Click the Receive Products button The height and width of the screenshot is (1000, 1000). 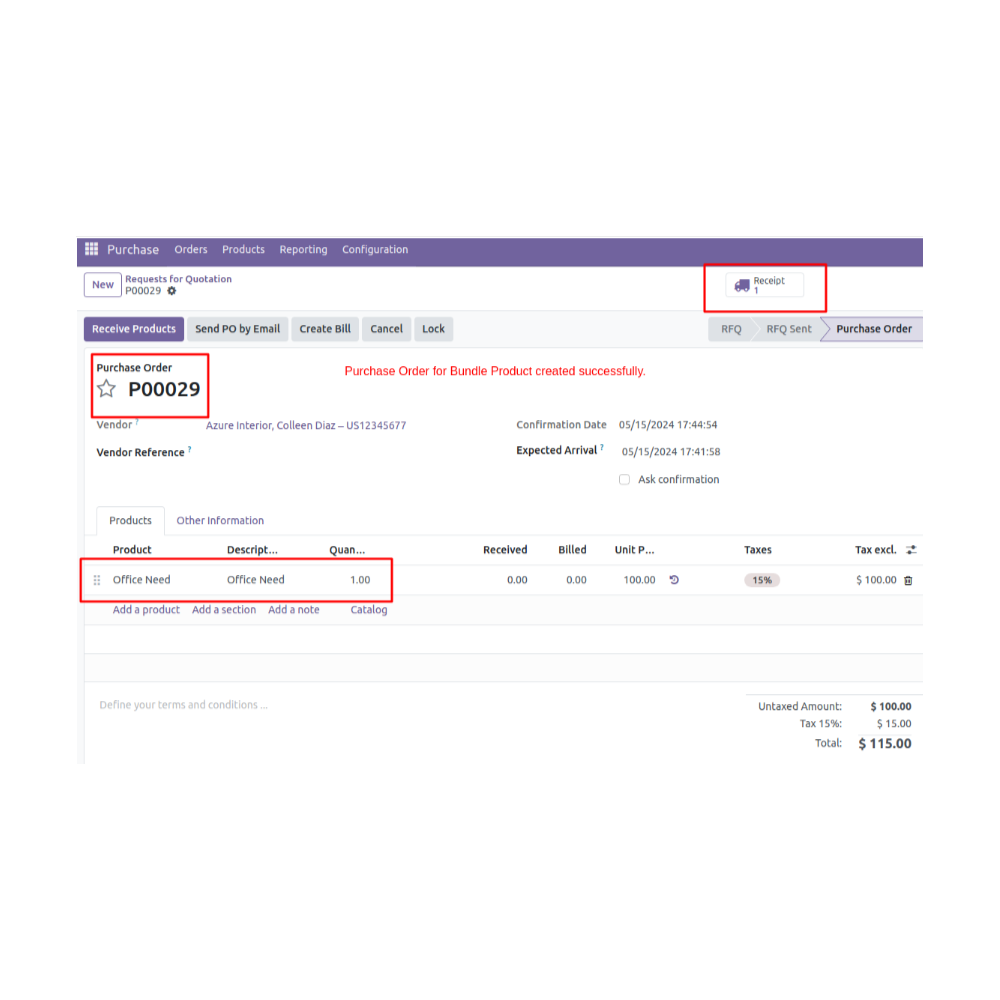[x=134, y=329]
